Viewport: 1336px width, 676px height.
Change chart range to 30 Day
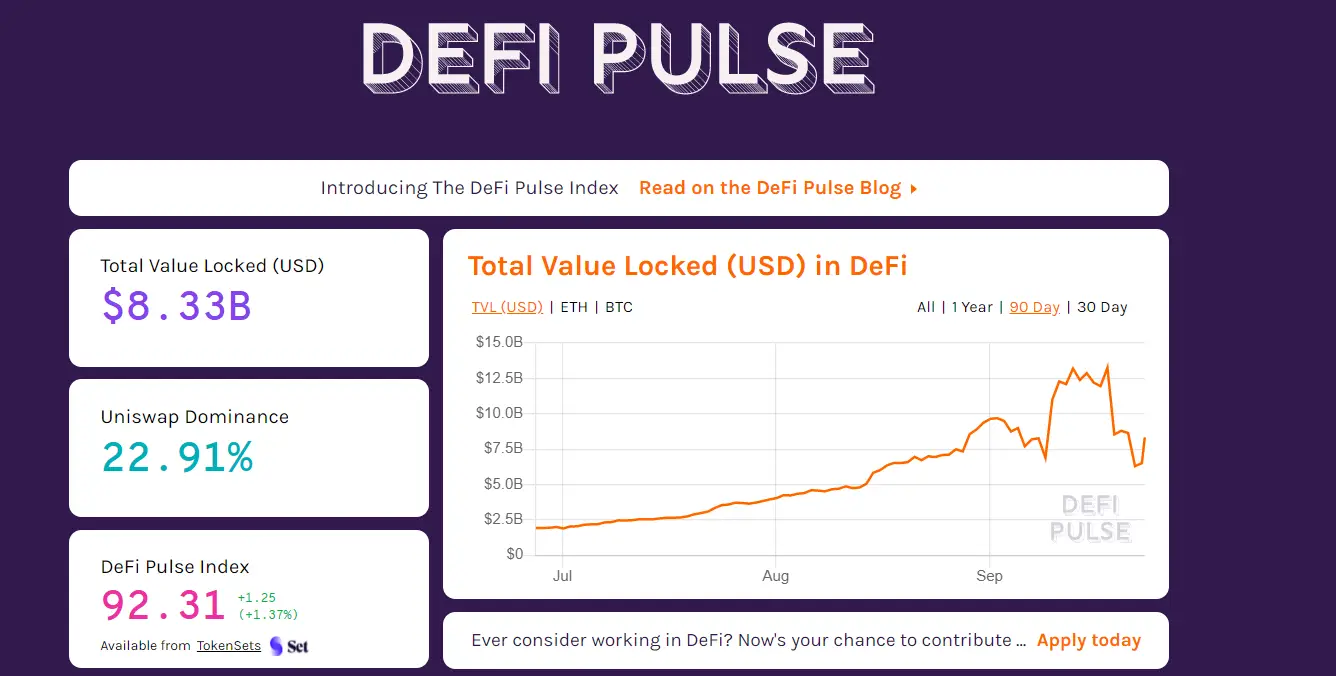point(1101,307)
